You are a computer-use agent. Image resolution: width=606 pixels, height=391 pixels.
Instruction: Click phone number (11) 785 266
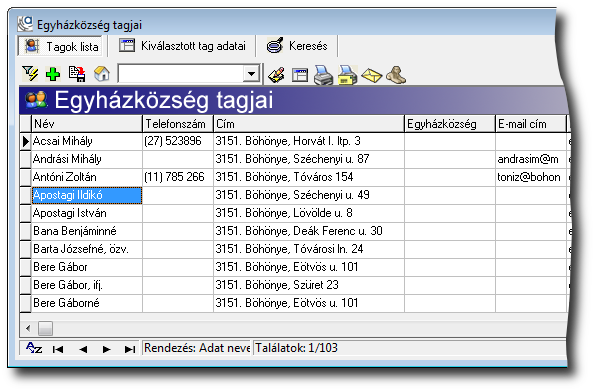click(178, 177)
